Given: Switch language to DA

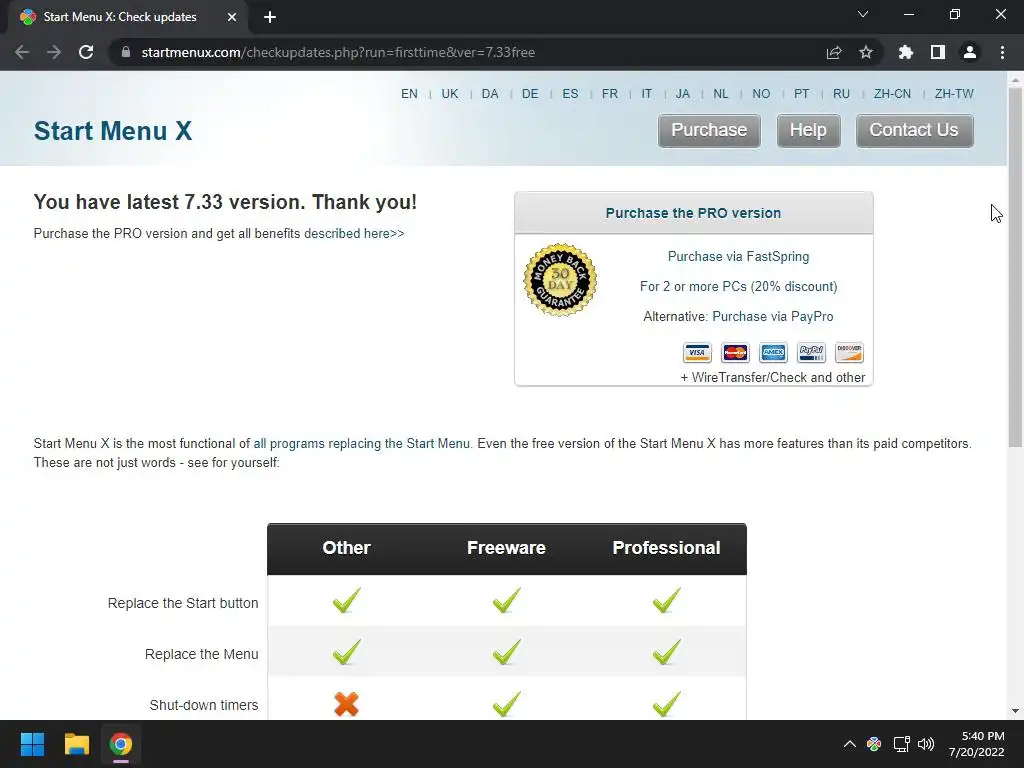Looking at the screenshot, I should click(x=490, y=94).
